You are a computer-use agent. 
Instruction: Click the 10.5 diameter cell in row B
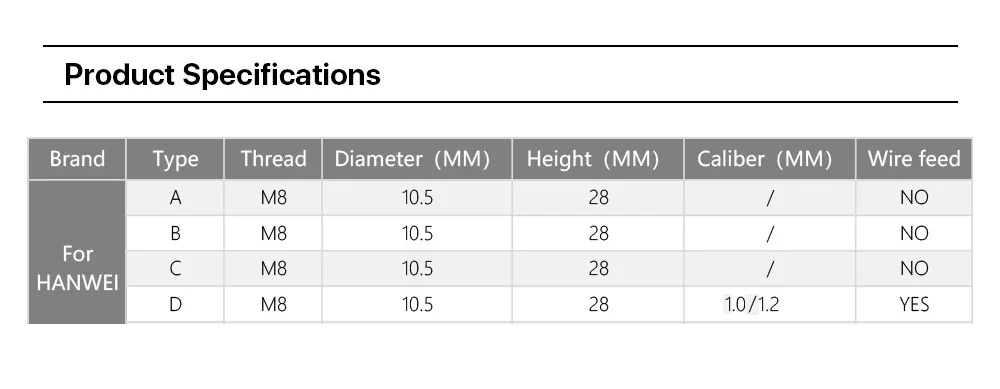point(417,233)
